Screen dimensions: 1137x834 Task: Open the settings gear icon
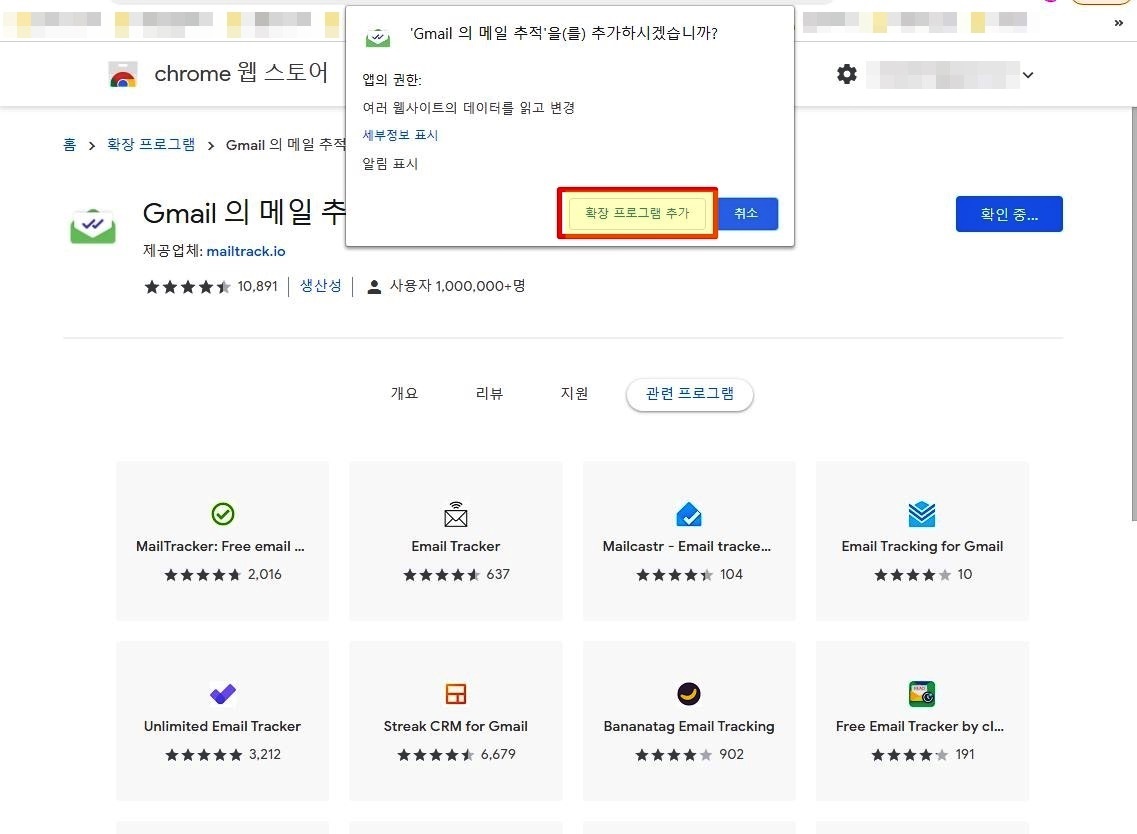point(846,74)
